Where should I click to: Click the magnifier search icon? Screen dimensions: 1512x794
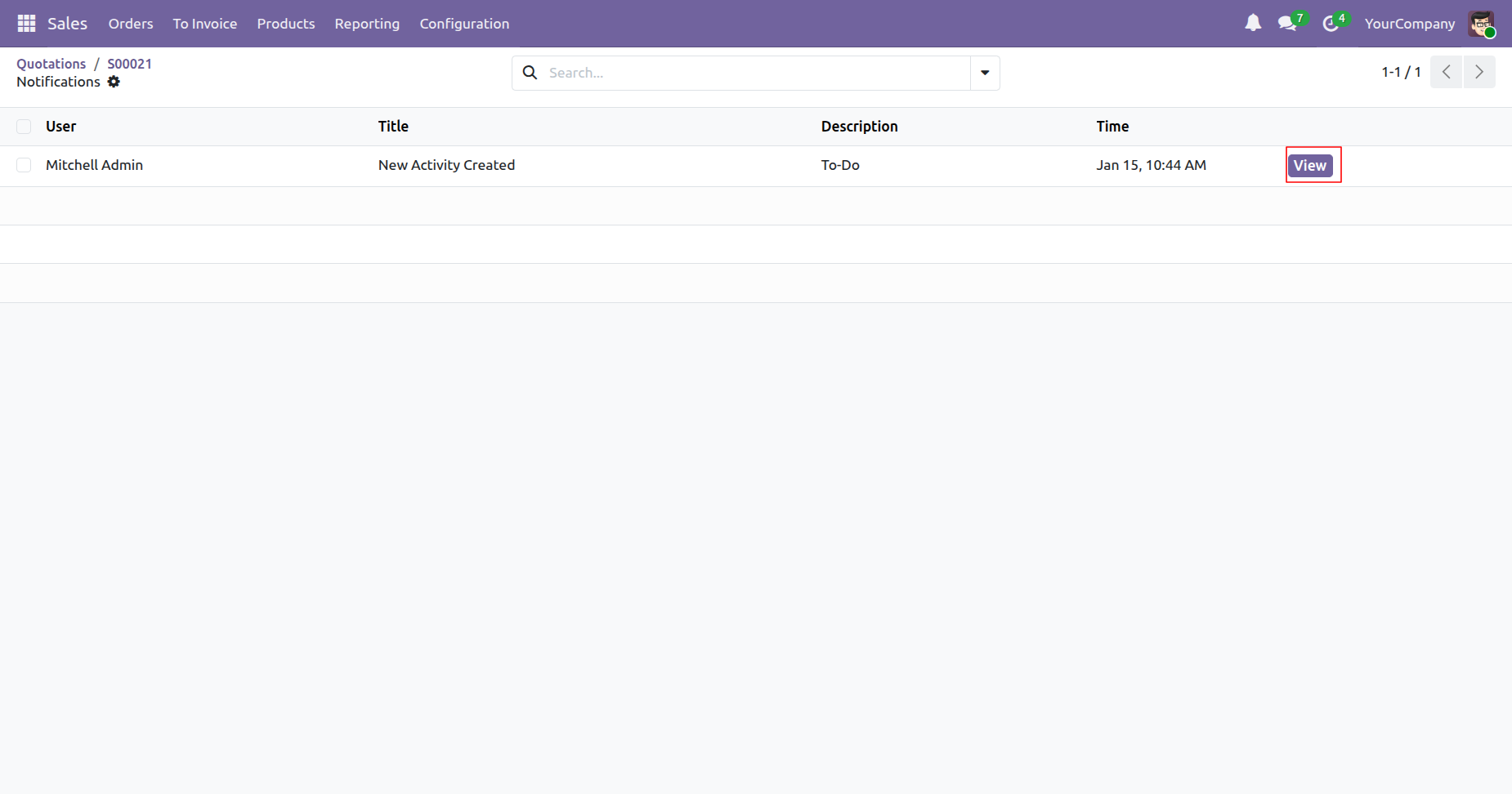pos(530,73)
